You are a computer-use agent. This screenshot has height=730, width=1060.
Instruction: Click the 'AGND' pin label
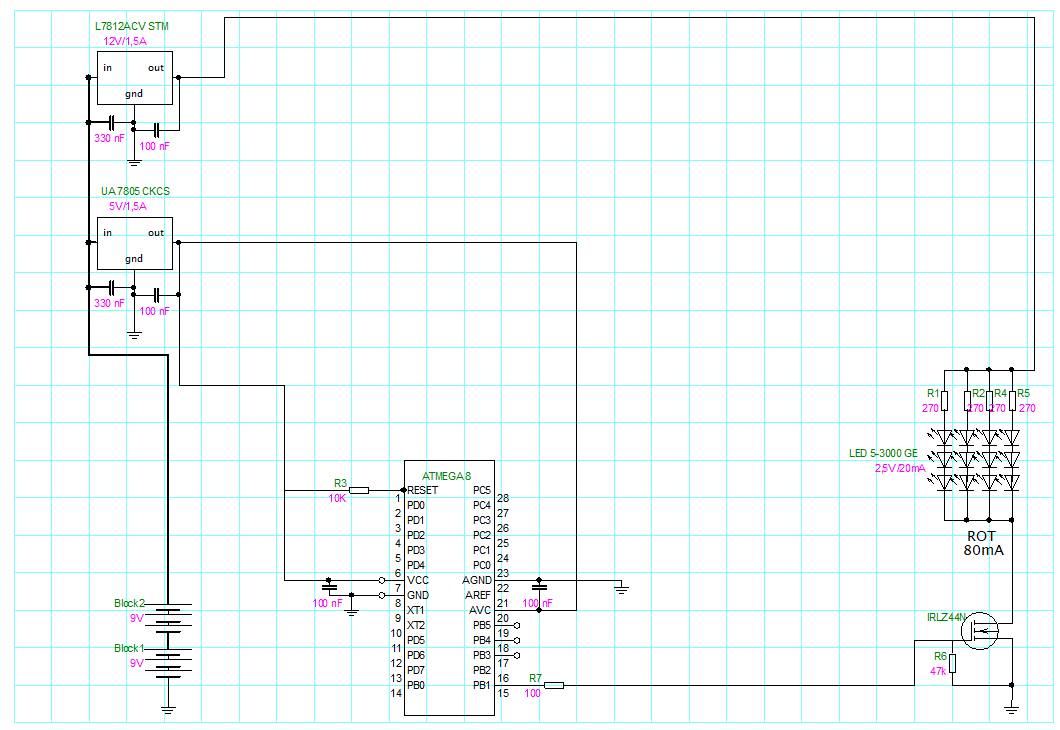point(477,581)
